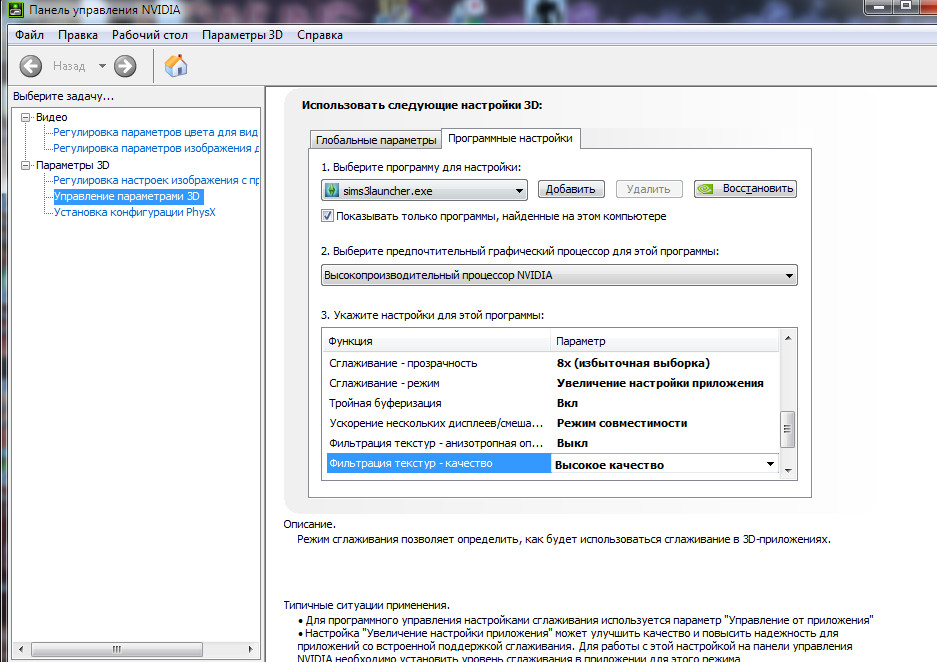Click task tree horizontal scroll left arrow
The width and height of the screenshot is (937, 662).
(22, 649)
